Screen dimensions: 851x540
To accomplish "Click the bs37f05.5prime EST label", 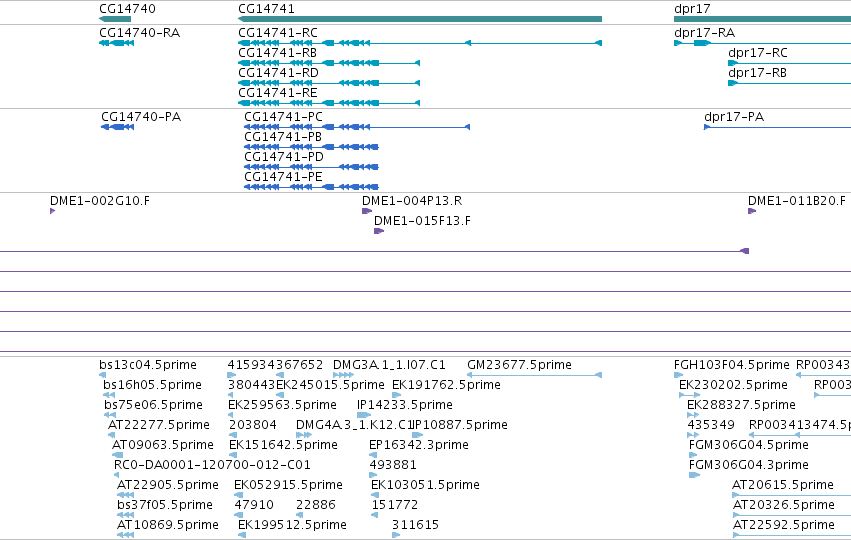I will click(x=164, y=505).
